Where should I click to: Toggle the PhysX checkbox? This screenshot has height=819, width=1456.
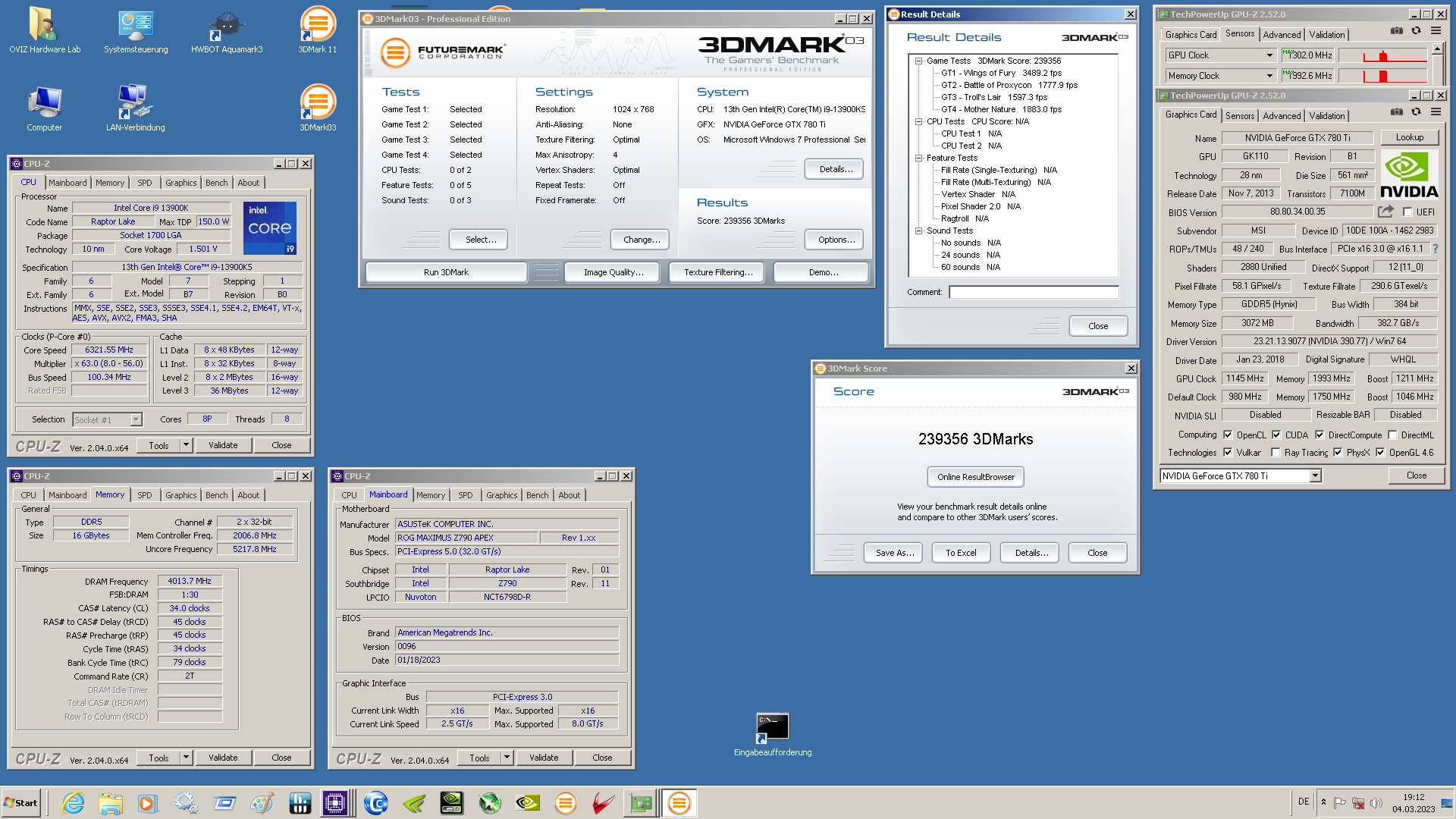pyautogui.click(x=1338, y=452)
